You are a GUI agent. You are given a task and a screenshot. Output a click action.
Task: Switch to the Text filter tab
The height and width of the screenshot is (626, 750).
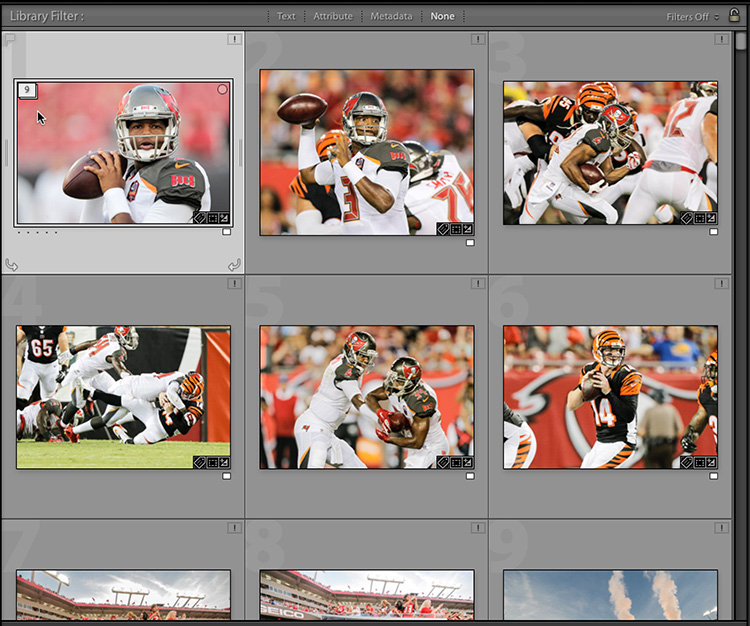click(286, 16)
